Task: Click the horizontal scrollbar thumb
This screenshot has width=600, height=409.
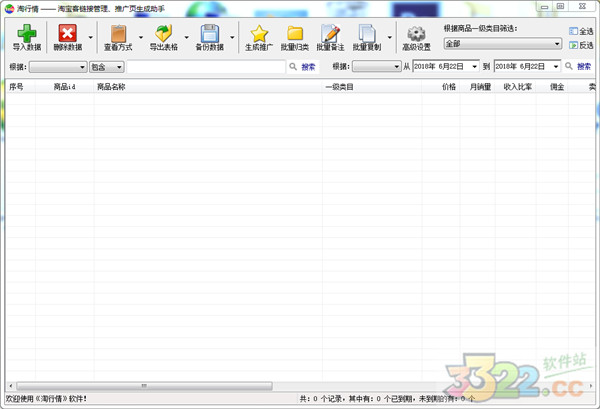Action: pyautogui.click(x=144, y=386)
